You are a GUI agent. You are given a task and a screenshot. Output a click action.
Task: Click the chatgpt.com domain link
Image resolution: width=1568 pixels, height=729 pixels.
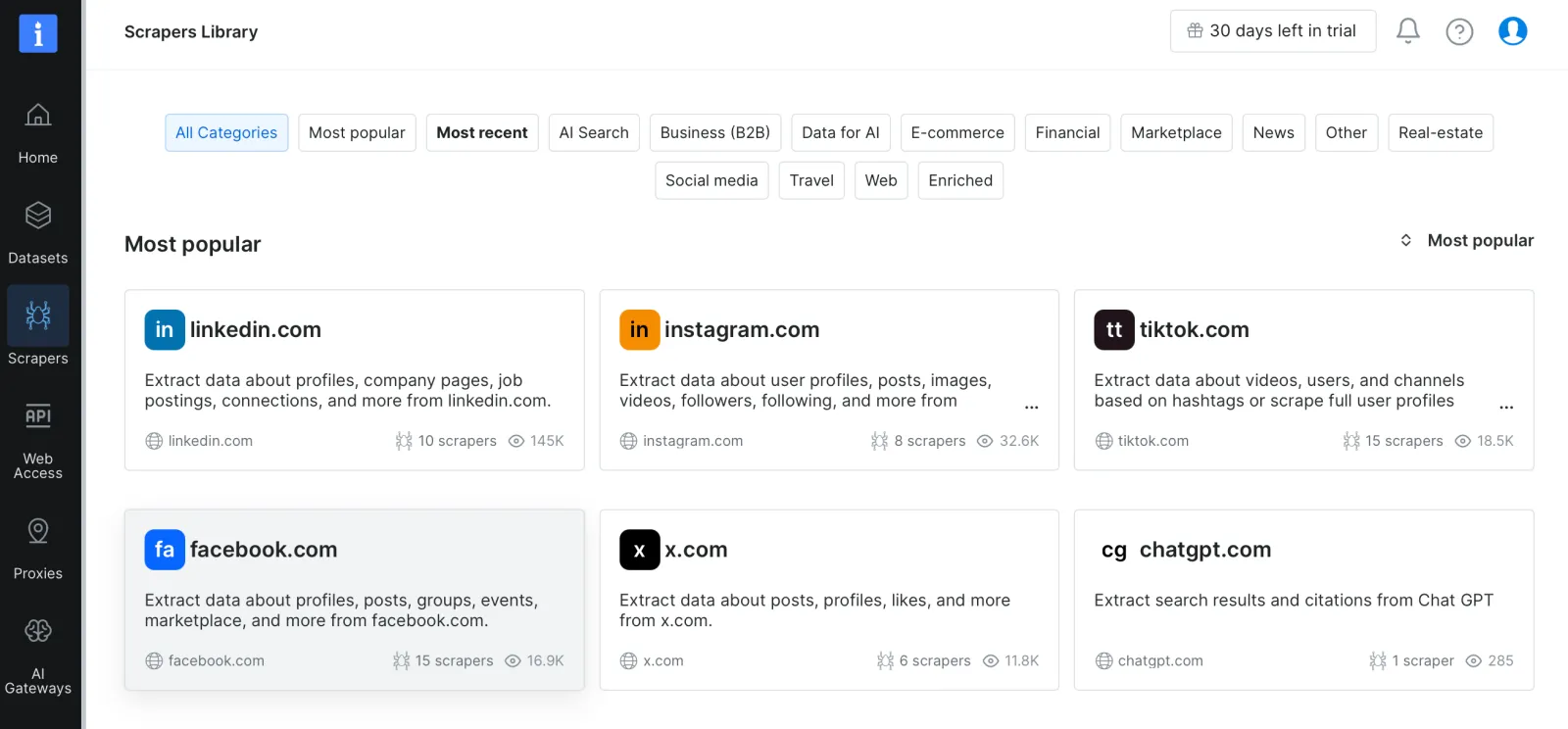1159,661
